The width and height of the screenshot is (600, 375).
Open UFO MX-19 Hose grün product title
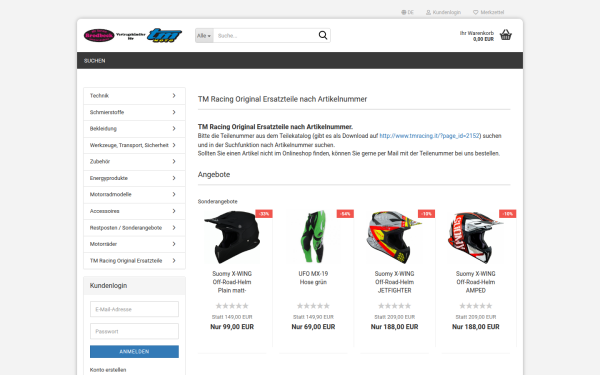(313, 278)
